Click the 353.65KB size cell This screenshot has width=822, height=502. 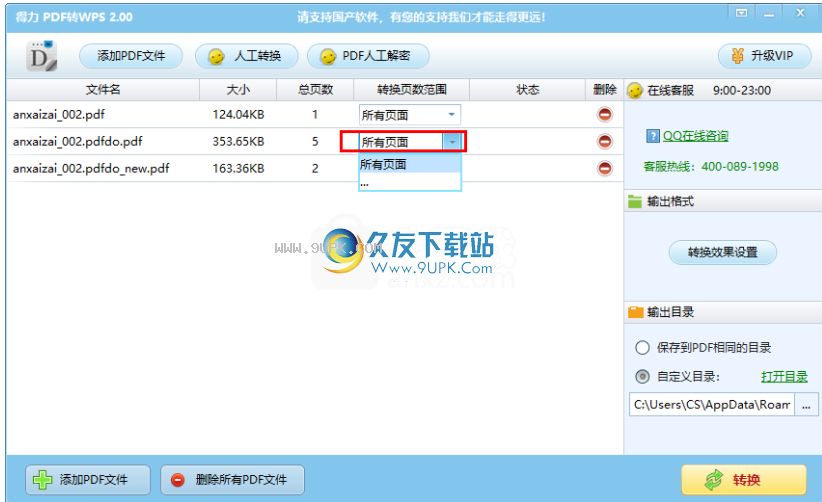[238, 141]
